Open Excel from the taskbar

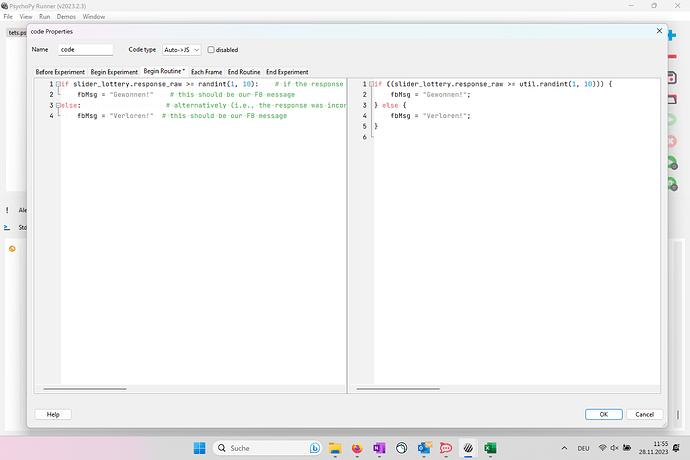tap(490, 448)
